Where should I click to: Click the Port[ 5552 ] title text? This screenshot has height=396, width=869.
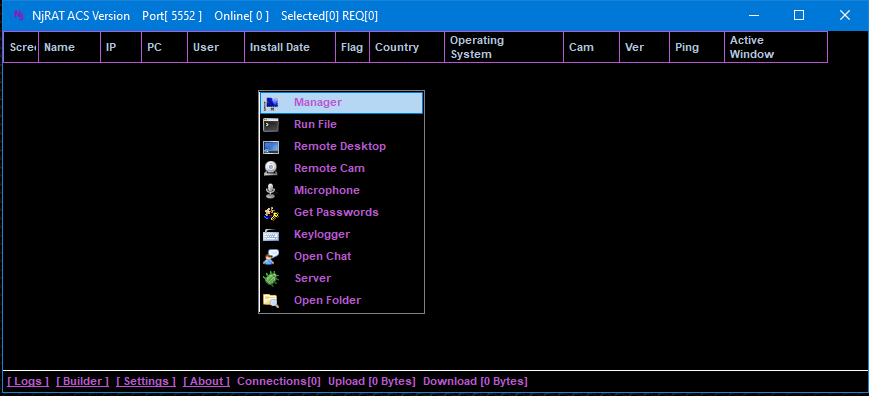coord(172,16)
